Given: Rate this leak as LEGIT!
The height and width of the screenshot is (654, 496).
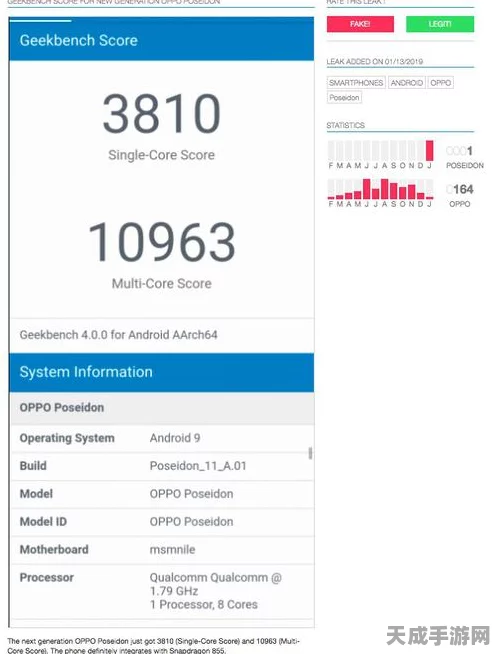Looking at the screenshot, I should pos(440,24).
